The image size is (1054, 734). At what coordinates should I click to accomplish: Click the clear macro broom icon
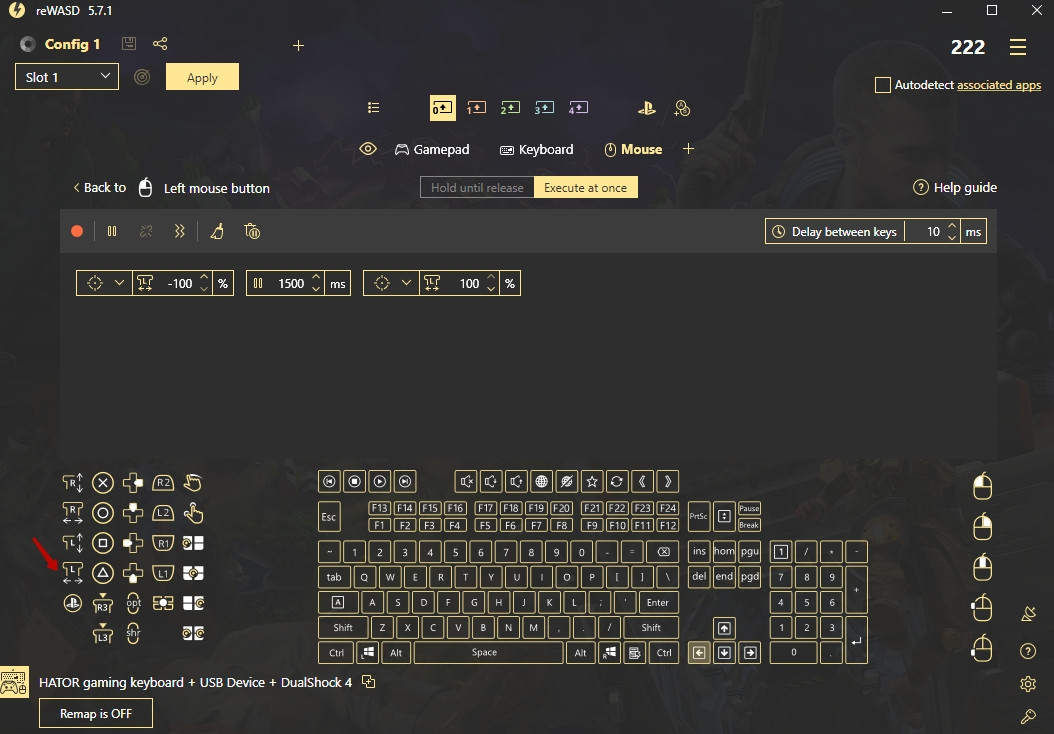point(217,231)
